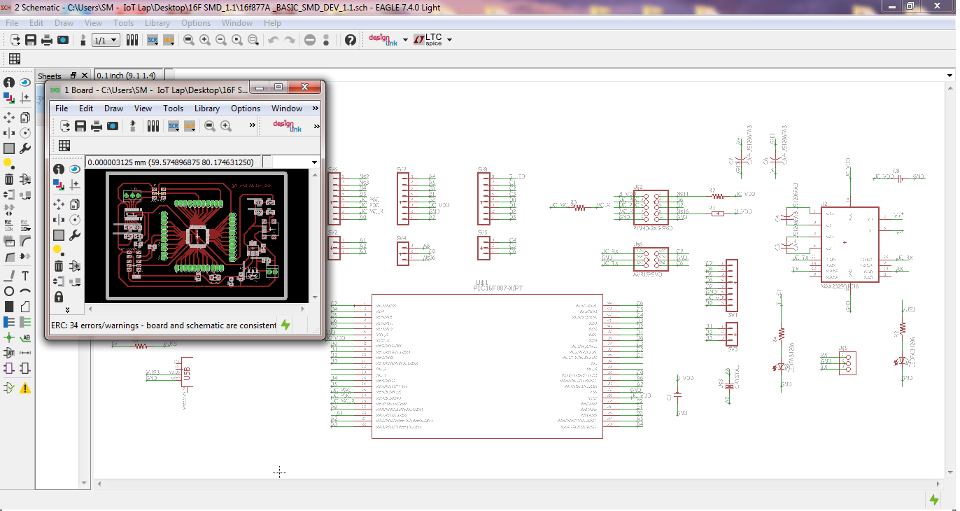
Task: Open View menu in Board window
Action: [143, 108]
